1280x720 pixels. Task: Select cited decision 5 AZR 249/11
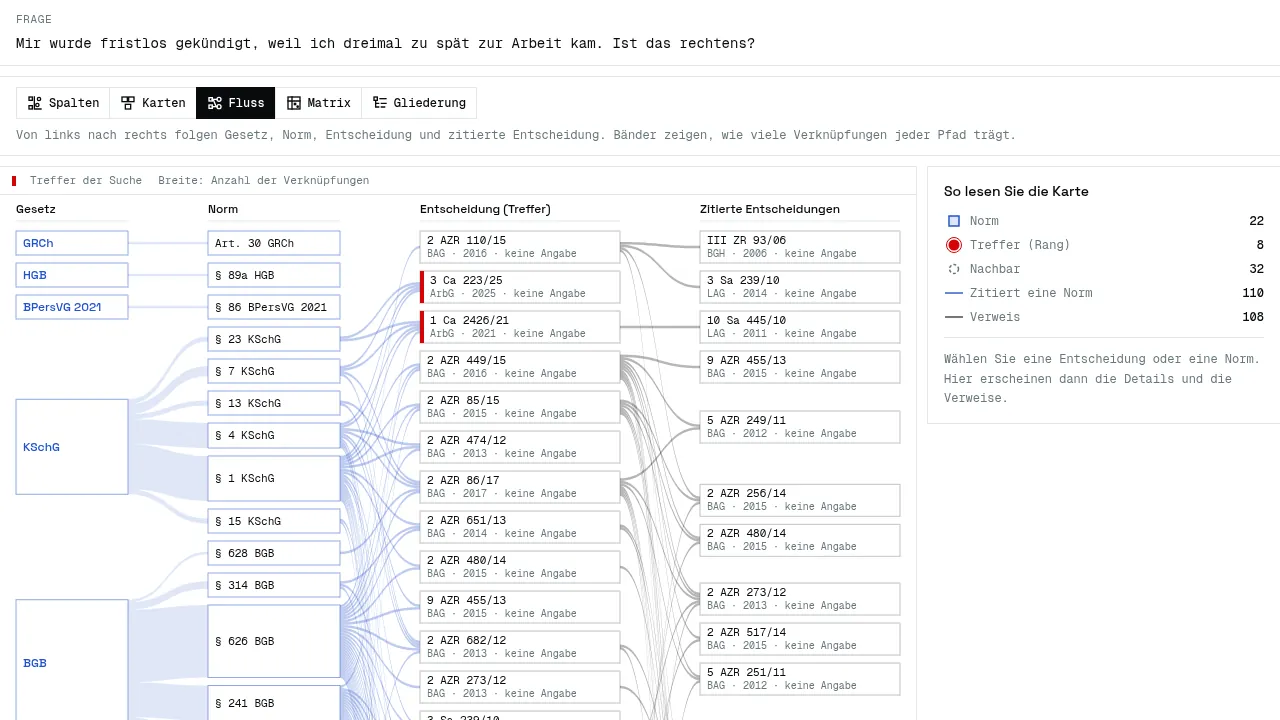click(x=800, y=427)
